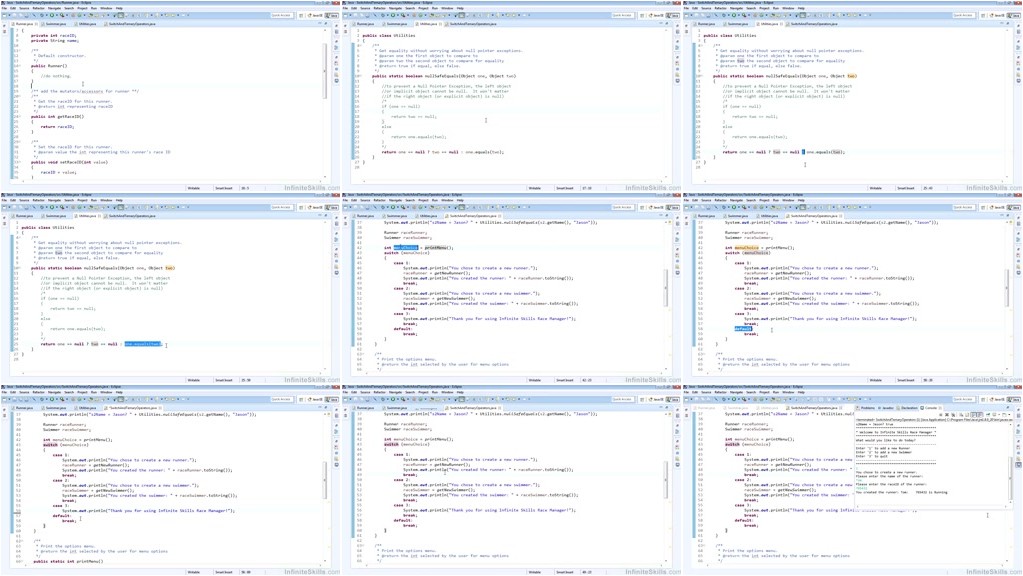Click Java perspective button in Console output frame

[x=1013, y=399]
